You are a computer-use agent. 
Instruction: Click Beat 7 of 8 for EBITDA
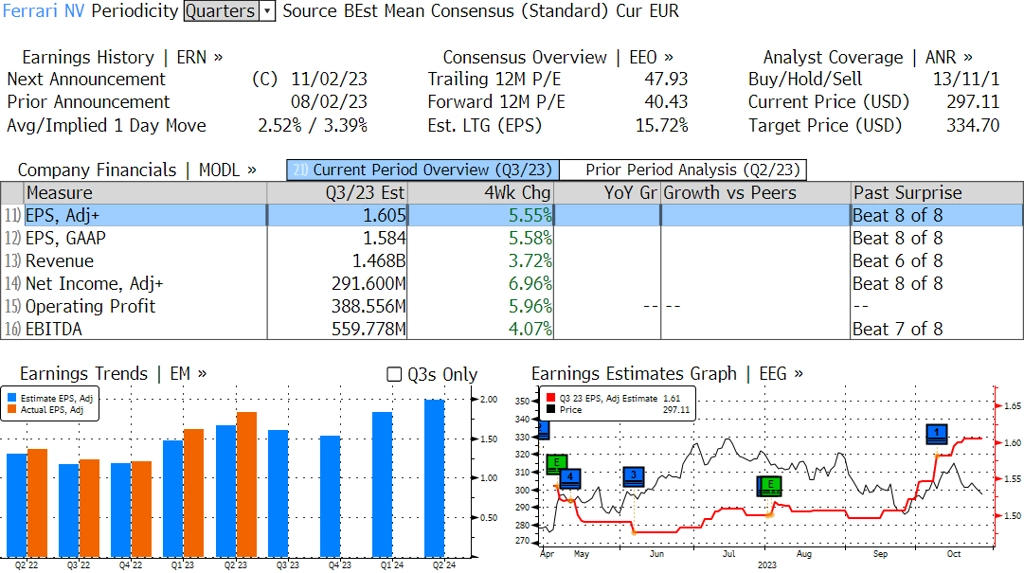click(898, 329)
